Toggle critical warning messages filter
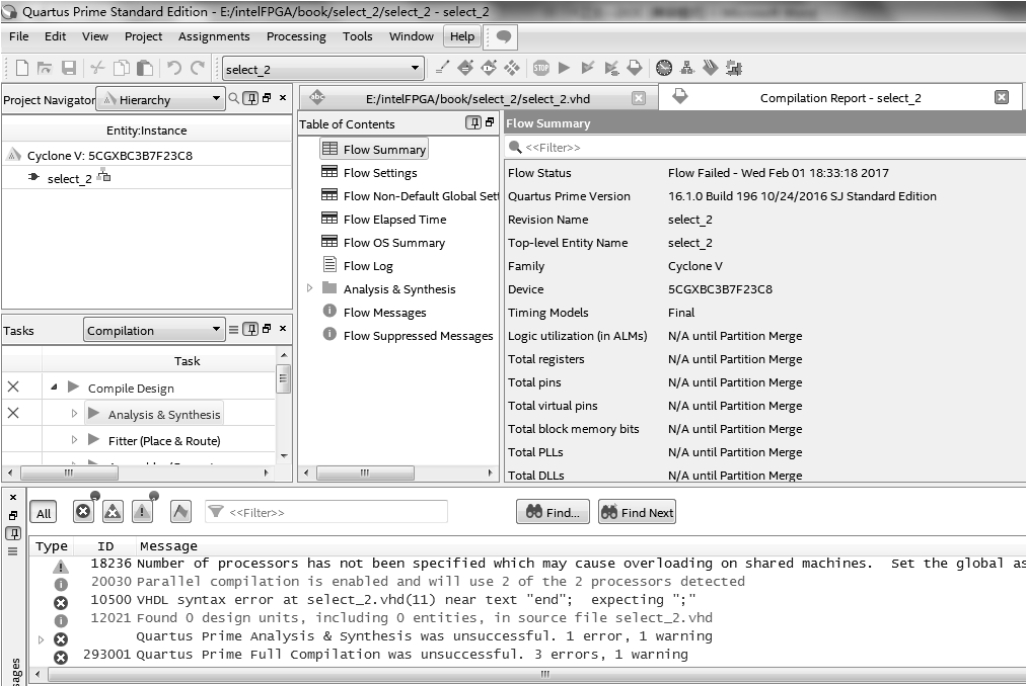This screenshot has width=1026, height=686. (113, 512)
